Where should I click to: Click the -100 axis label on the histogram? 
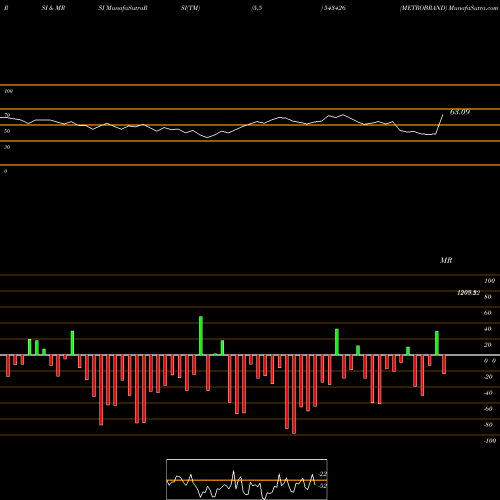[x=490, y=441]
